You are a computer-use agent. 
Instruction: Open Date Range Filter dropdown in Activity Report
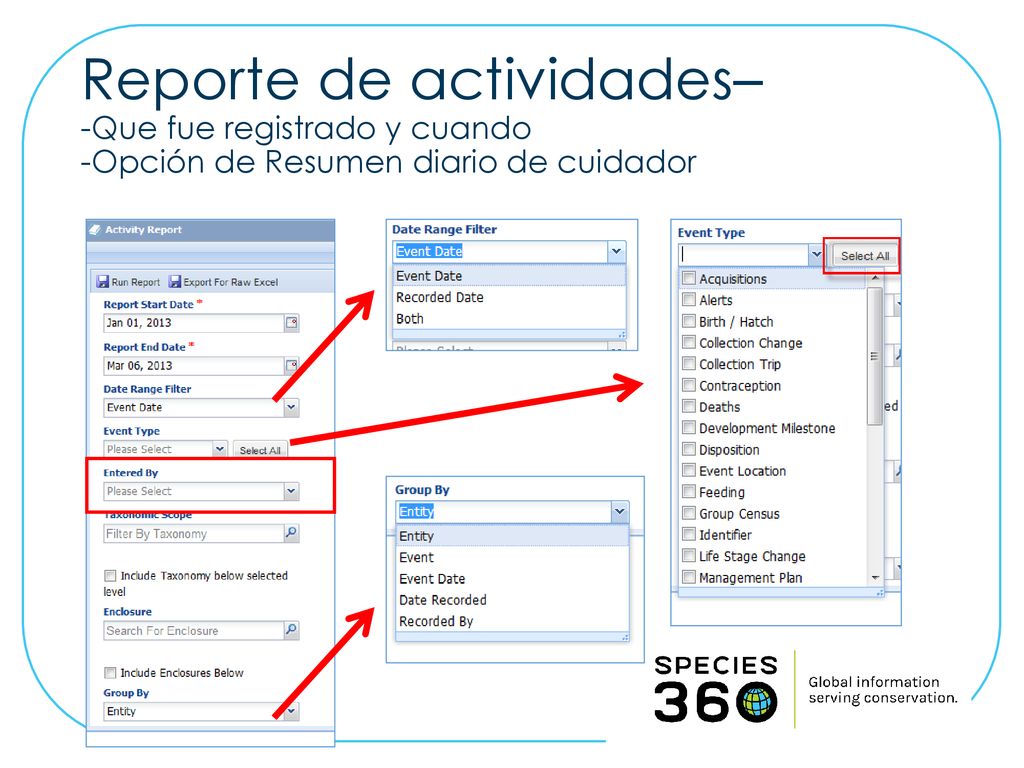291,408
